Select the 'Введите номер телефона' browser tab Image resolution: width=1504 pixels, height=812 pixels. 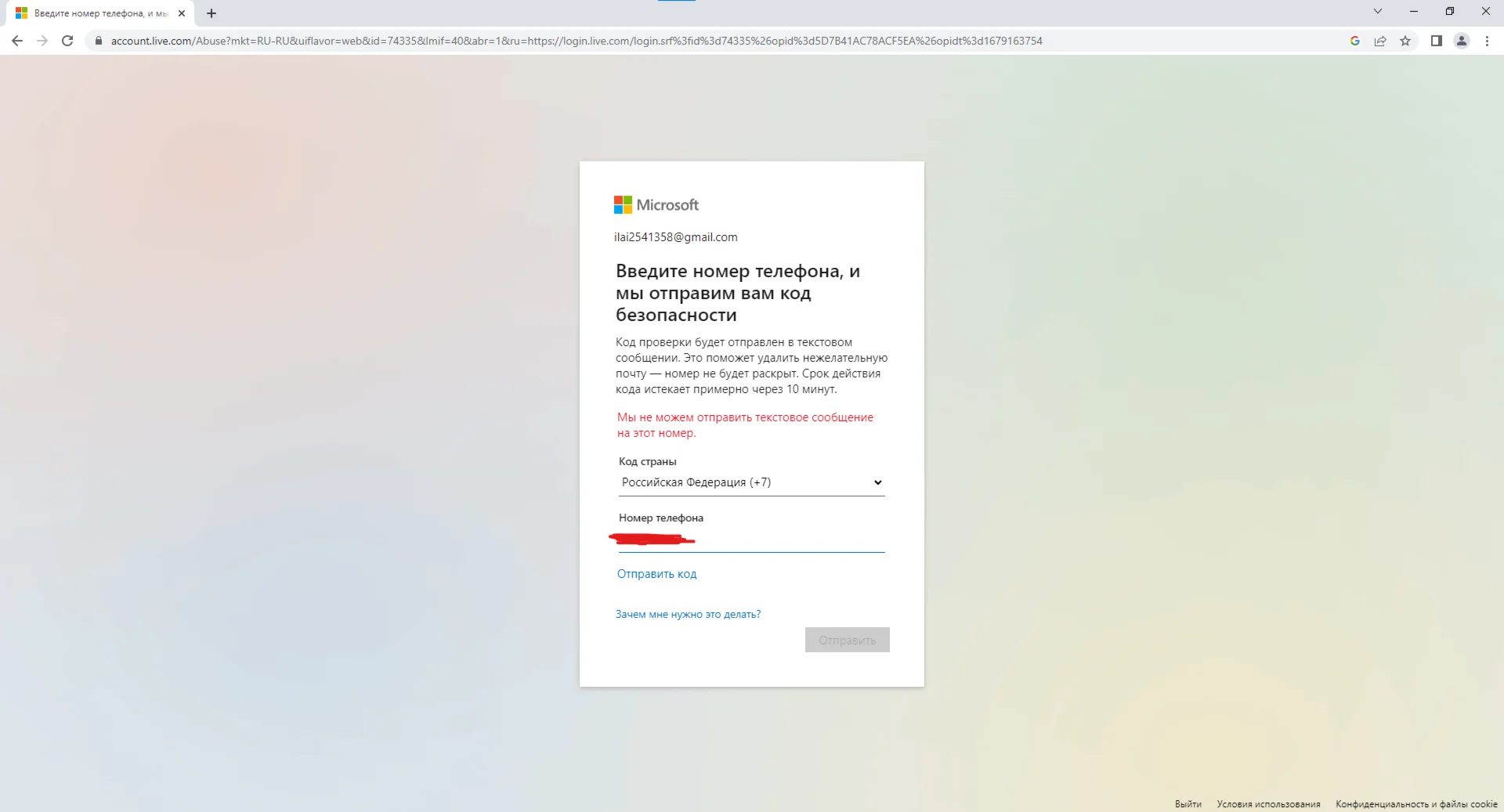coord(100,13)
